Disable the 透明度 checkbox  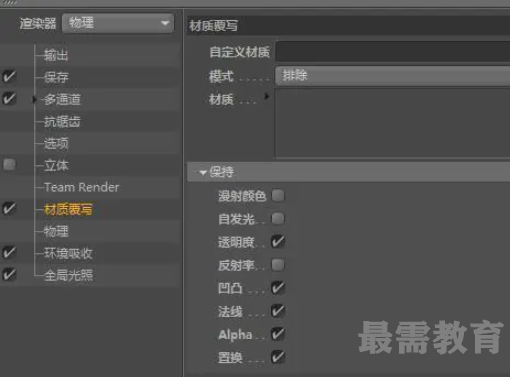[278, 242]
